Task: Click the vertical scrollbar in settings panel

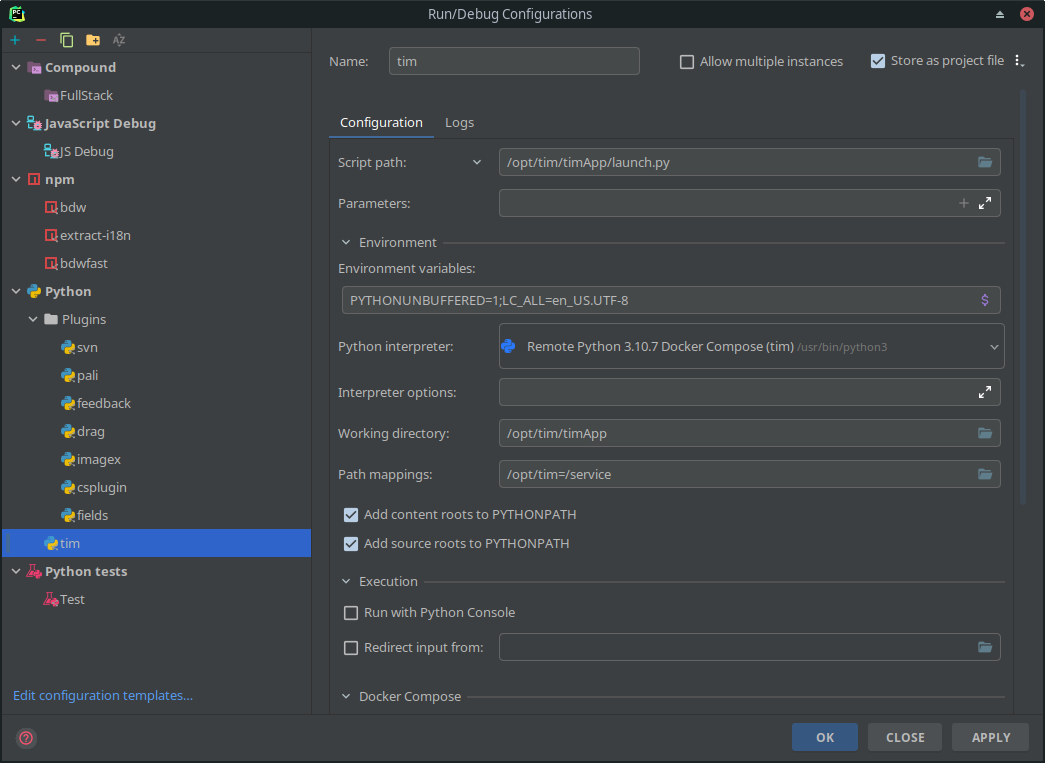Action: pyautogui.click(x=1023, y=297)
